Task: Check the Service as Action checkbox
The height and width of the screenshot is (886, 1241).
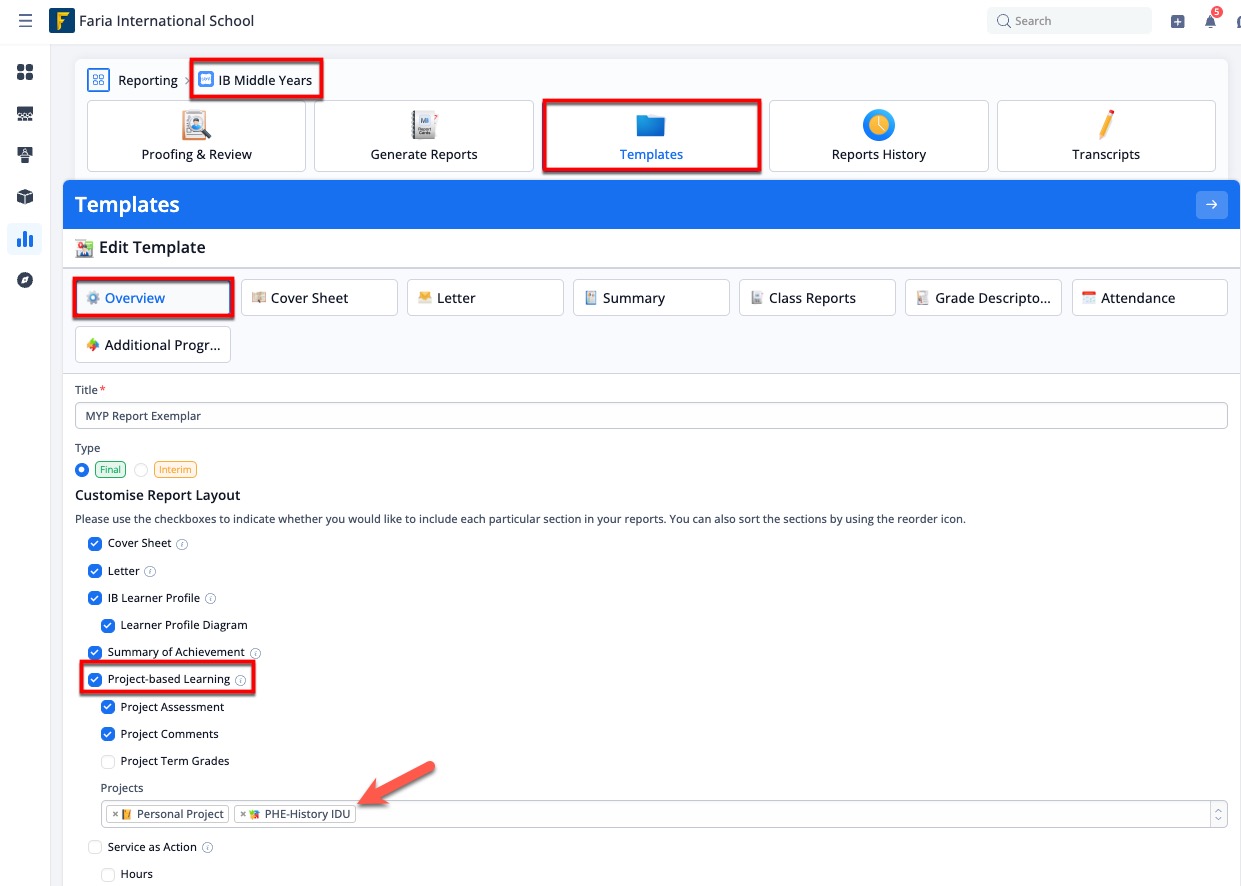Action: tap(95, 847)
